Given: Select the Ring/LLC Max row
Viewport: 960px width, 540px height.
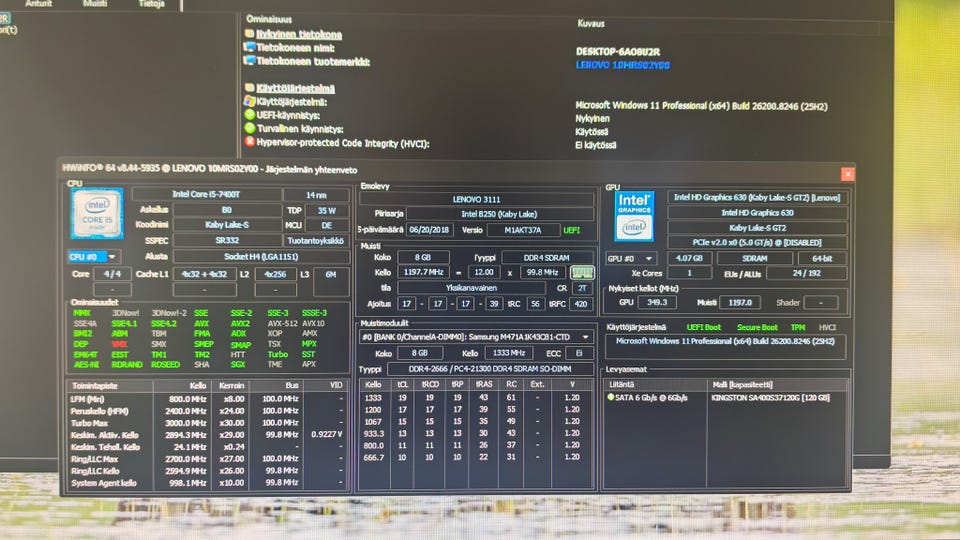Looking at the screenshot, I should pyautogui.click(x=208, y=459).
